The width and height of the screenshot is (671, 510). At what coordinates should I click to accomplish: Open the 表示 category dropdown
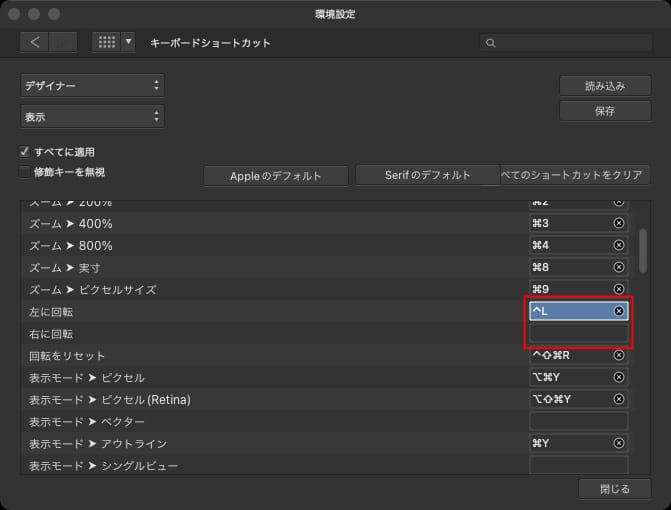pos(91,117)
